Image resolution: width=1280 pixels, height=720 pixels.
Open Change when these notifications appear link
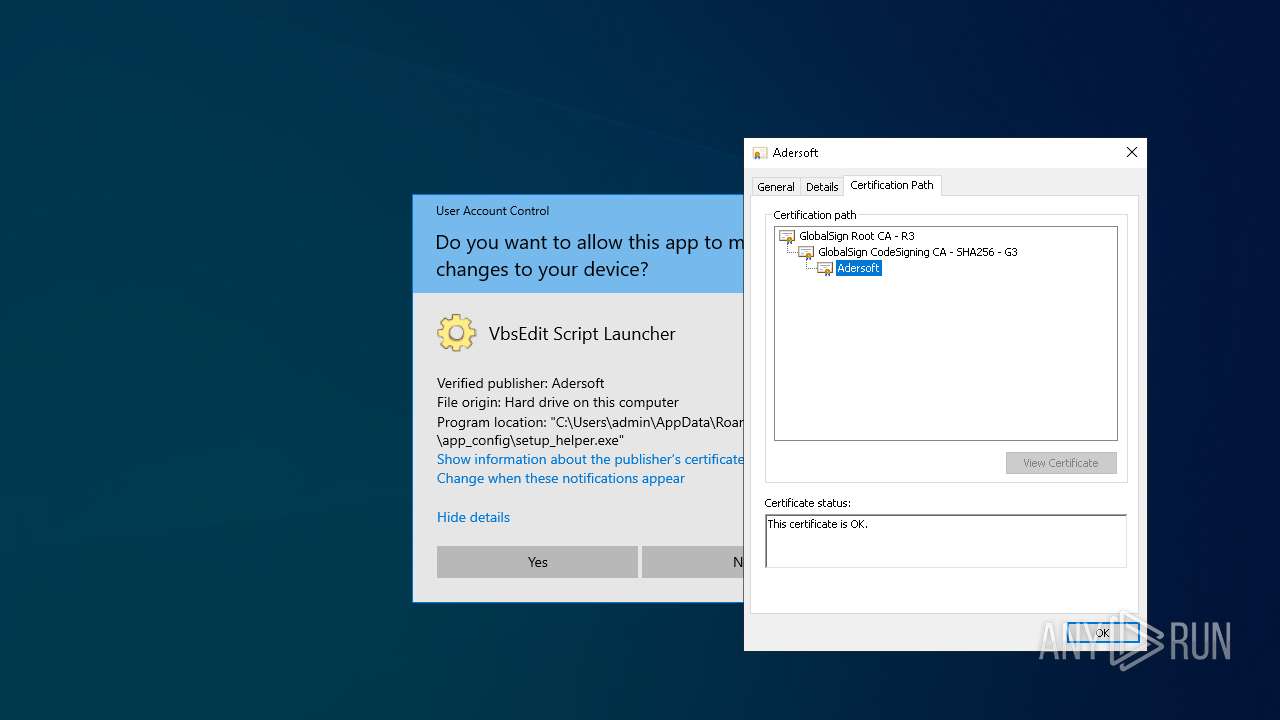pos(561,478)
